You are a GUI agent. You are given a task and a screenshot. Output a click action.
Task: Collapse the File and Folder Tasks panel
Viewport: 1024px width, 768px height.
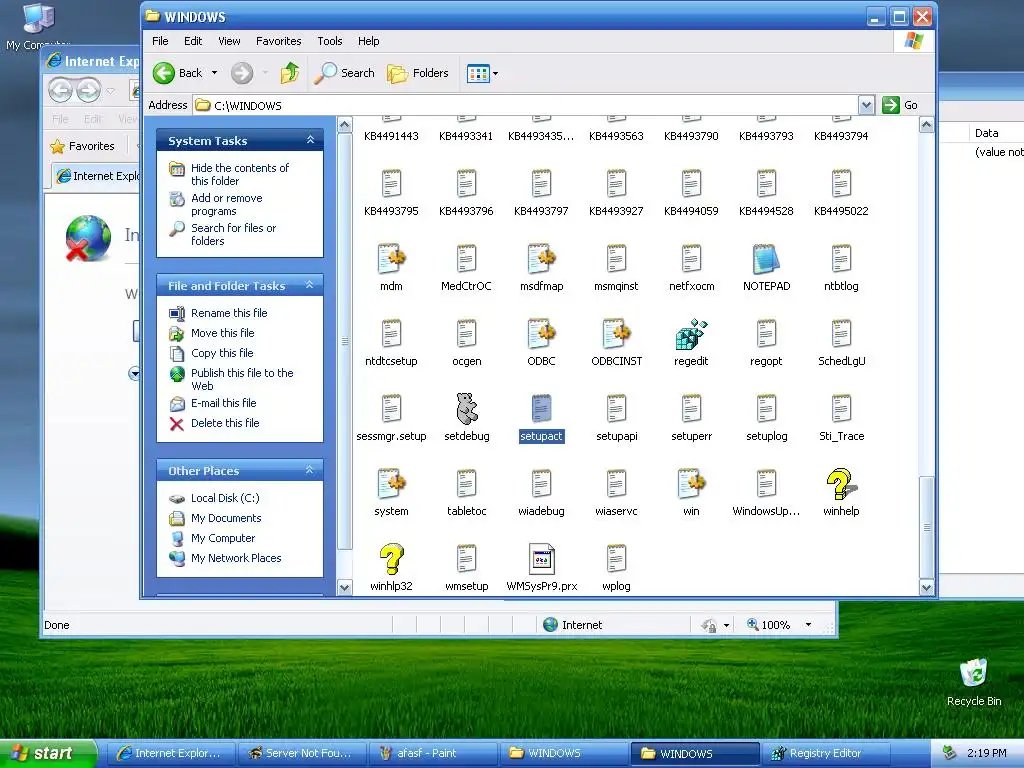310,285
